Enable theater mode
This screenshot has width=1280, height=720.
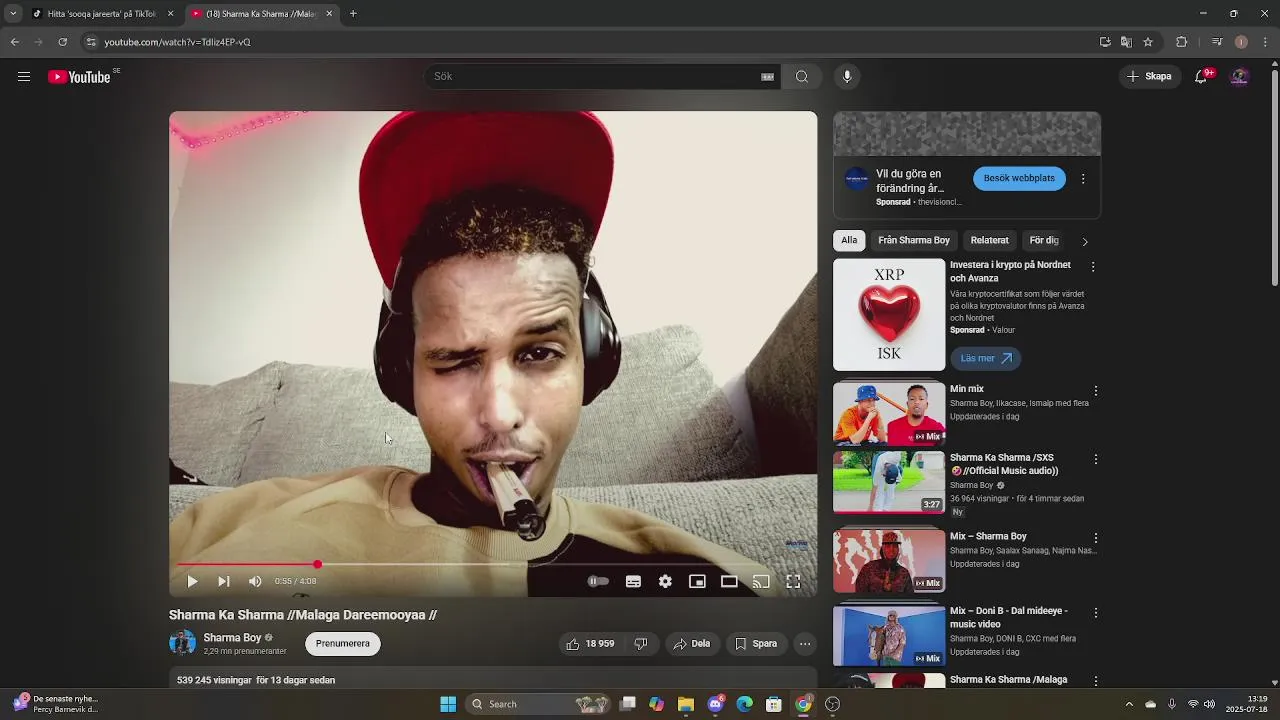(729, 581)
